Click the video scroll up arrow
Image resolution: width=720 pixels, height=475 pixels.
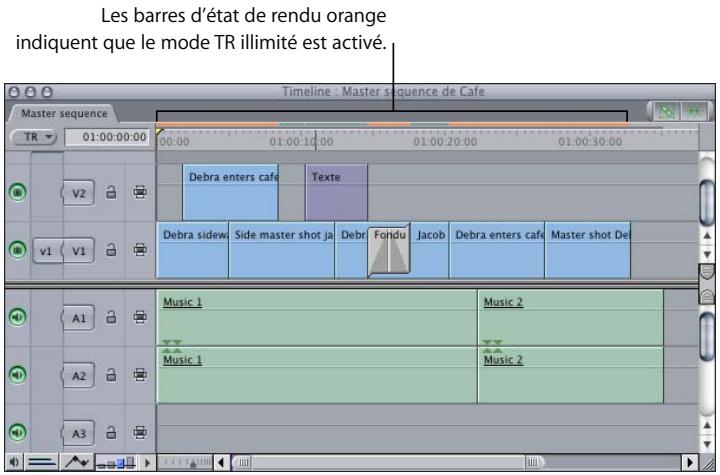(x=707, y=236)
